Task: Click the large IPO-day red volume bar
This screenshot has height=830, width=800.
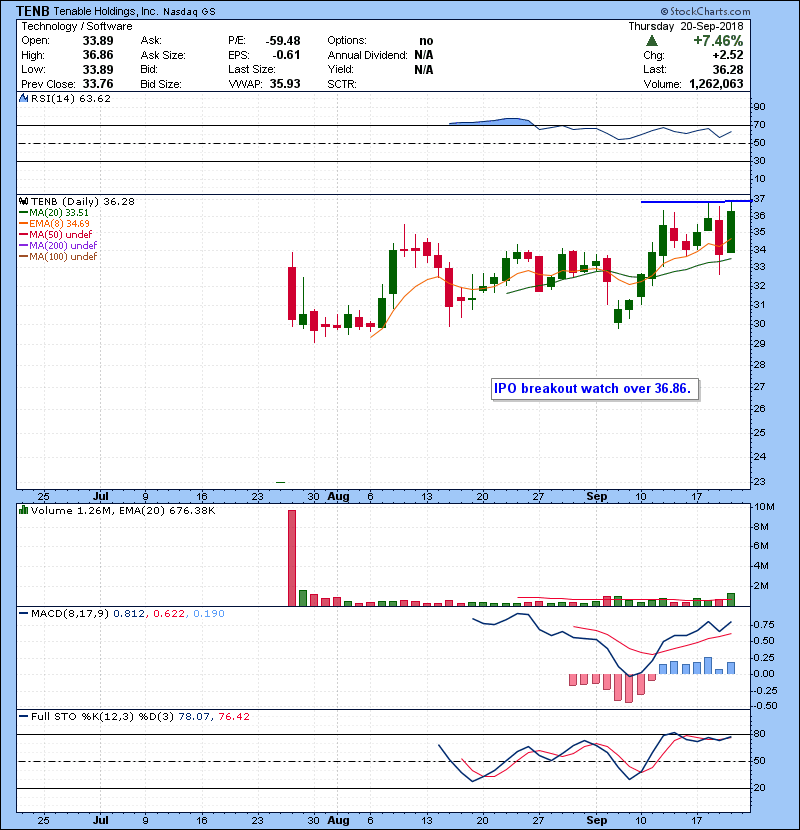Action: 292,558
